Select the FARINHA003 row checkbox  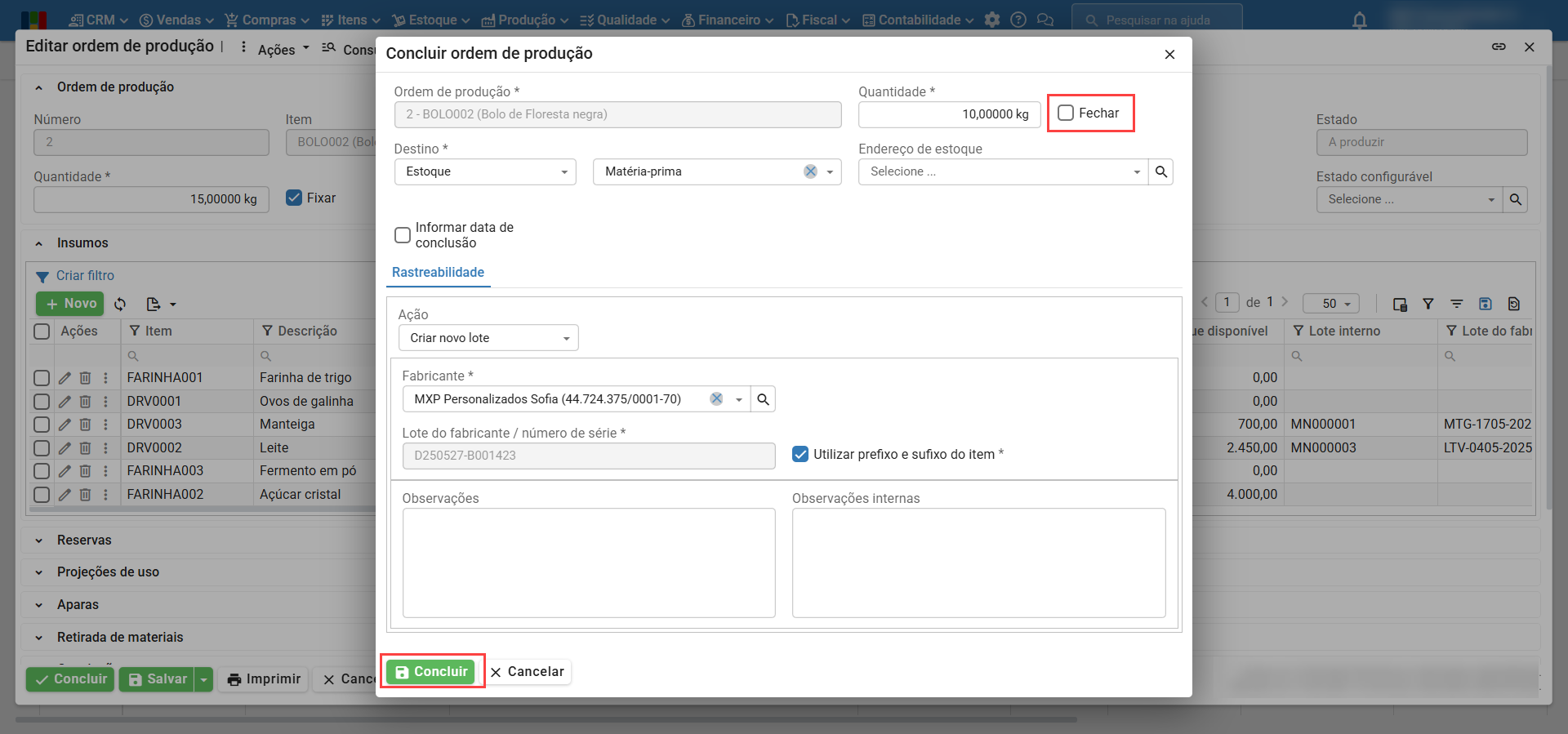[x=42, y=471]
